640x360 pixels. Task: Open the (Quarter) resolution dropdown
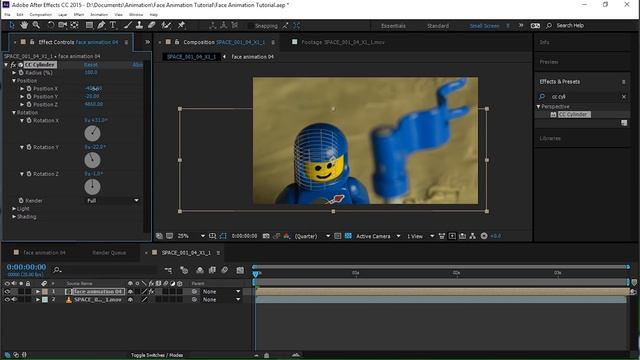[x=312, y=236]
